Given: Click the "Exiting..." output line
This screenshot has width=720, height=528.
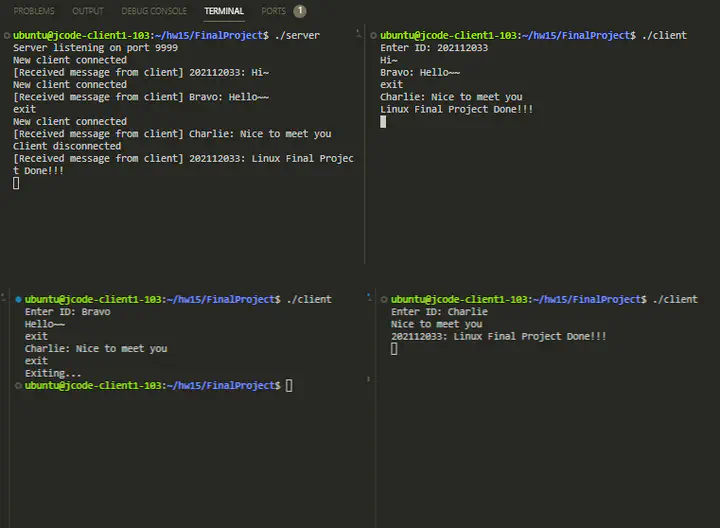Looking at the screenshot, I should (52, 373).
